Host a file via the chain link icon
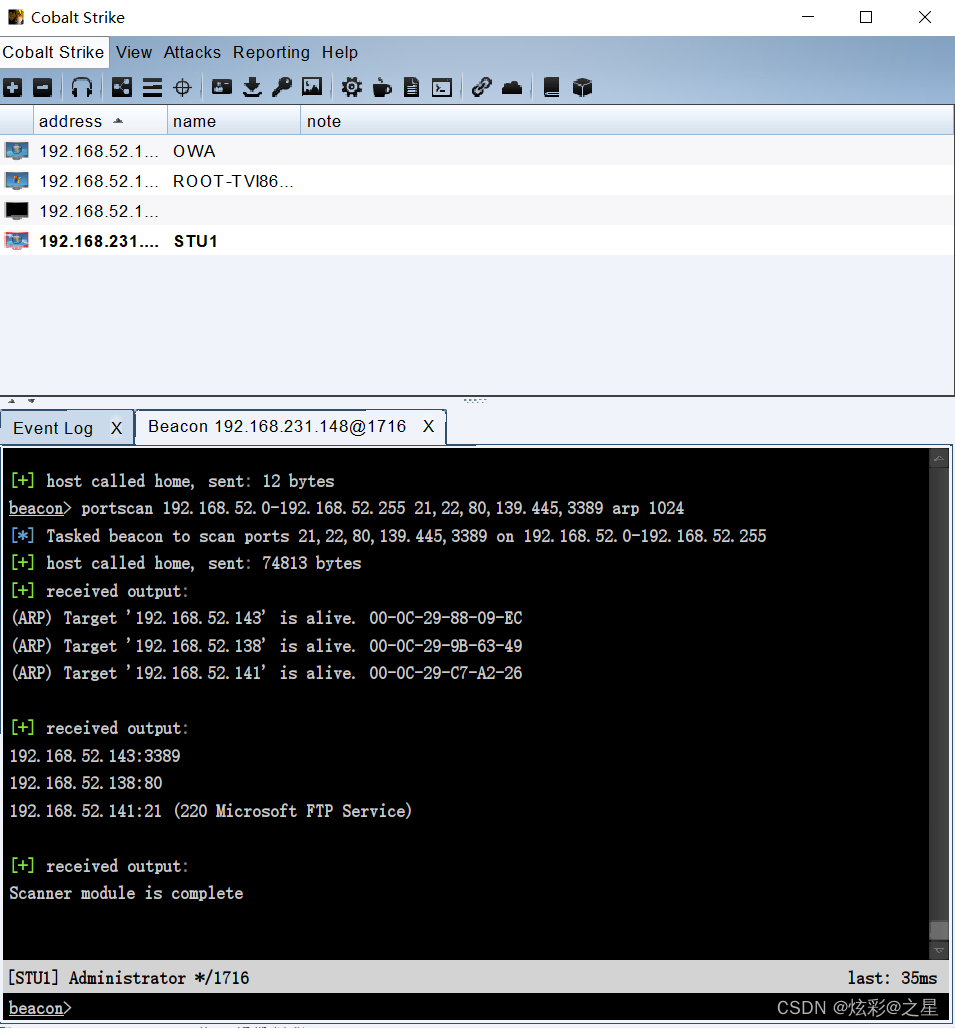The image size is (955, 1028). point(481,87)
